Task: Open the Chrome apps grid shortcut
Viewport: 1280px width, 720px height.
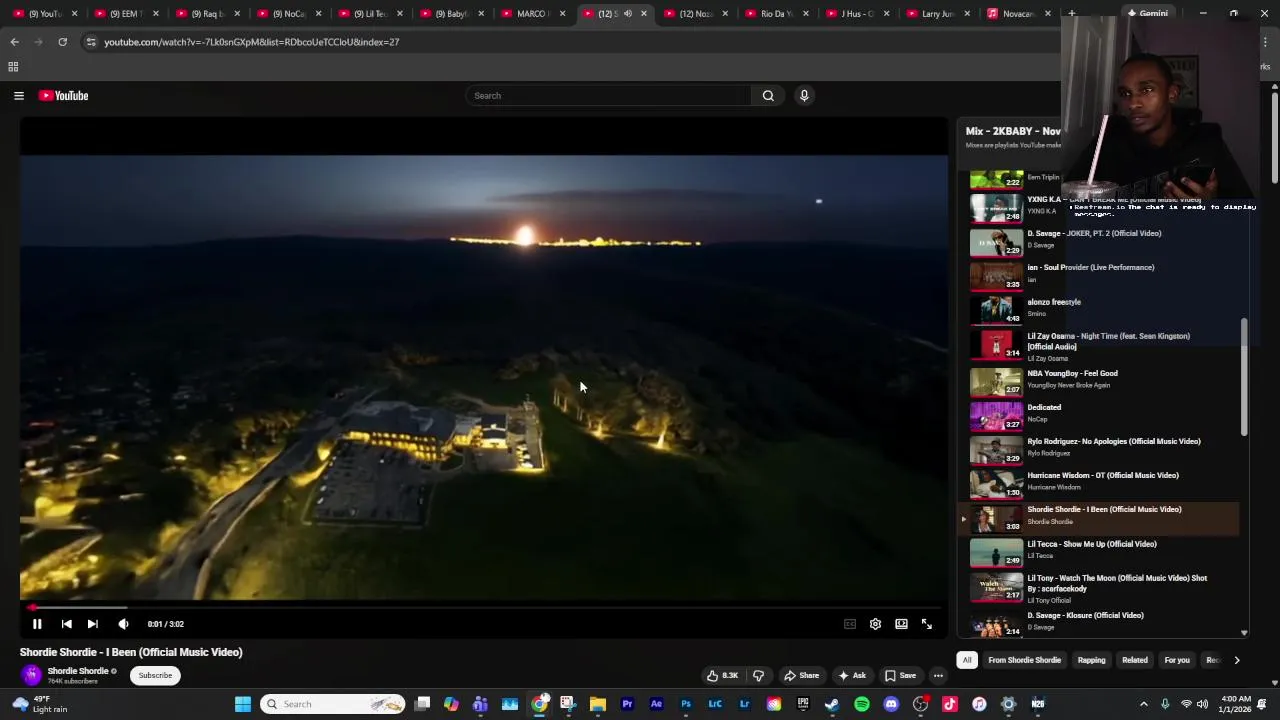Action: (13, 67)
